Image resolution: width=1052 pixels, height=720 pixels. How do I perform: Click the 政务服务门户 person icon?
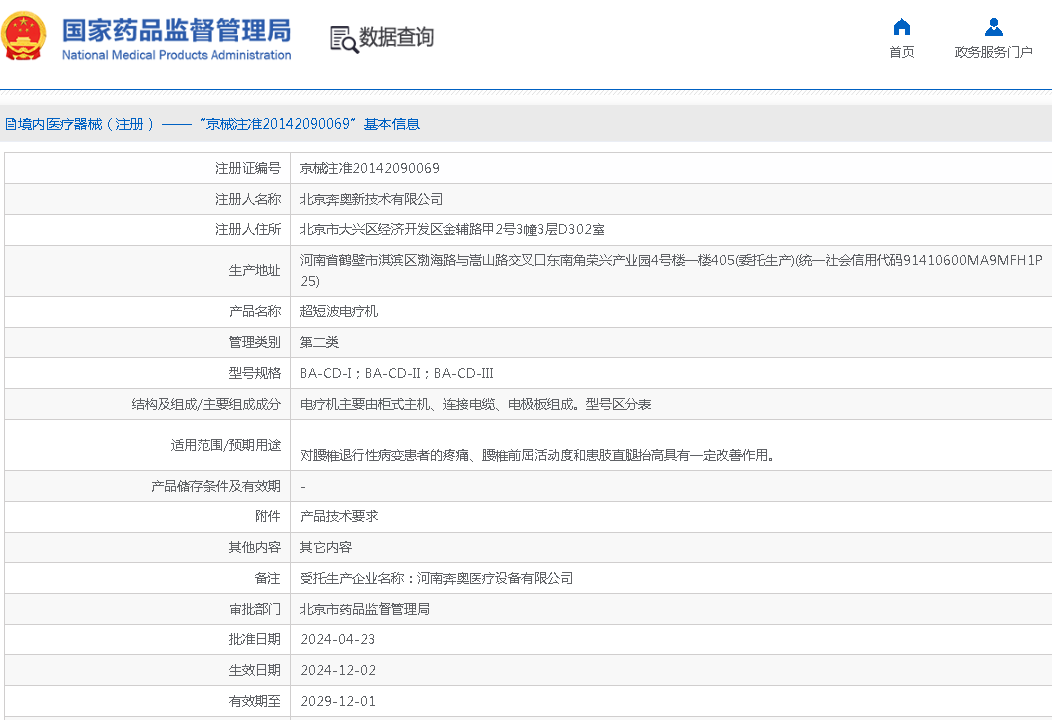click(x=993, y=27)
